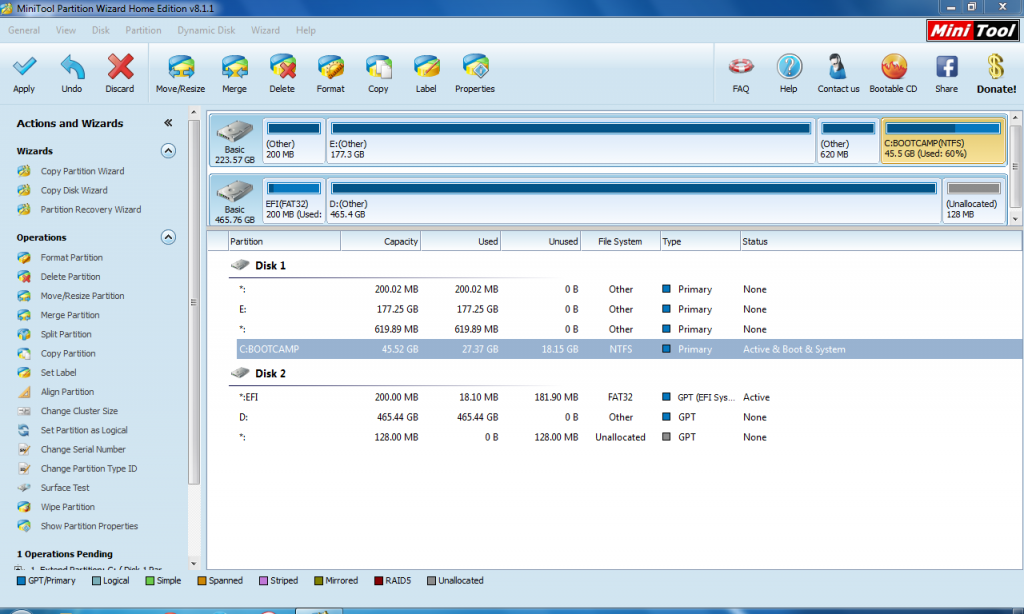The width and height of the screenshot is (1024, 614).
Task: Select D:(Other) 465.4 GB block in disk map
Action: (x=633, y=200)
